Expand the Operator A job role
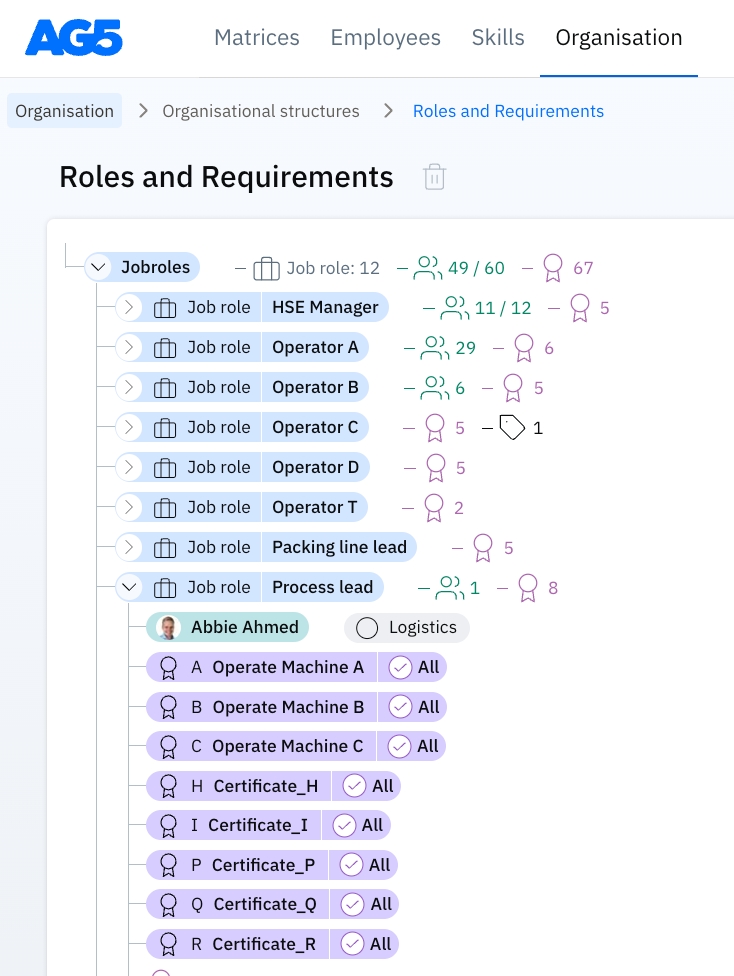734x976 pixels. coord(128,348)
